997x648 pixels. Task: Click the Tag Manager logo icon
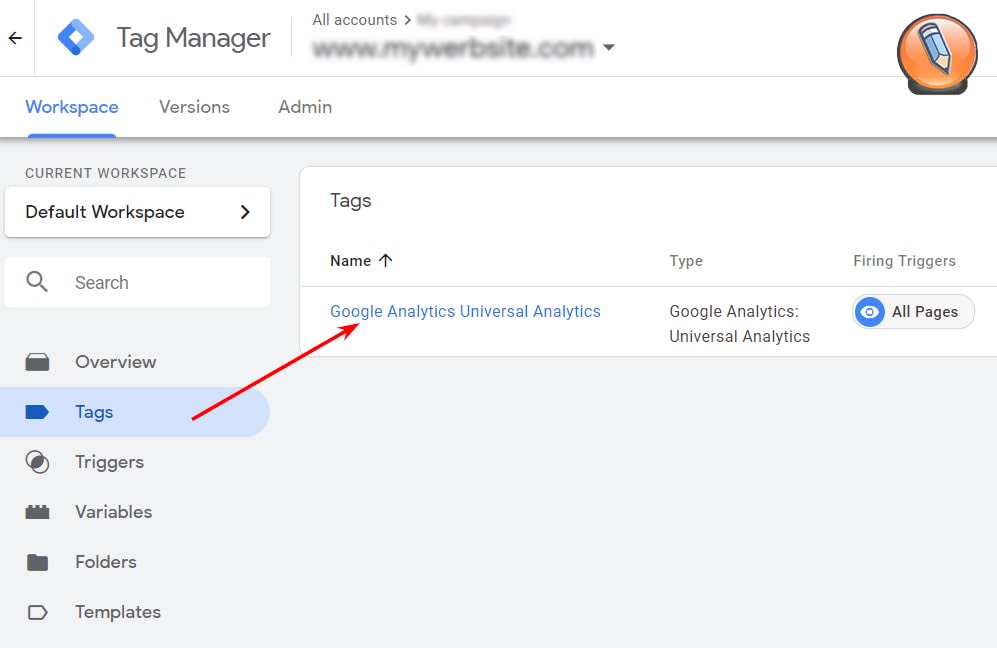(x=76, y=38)
